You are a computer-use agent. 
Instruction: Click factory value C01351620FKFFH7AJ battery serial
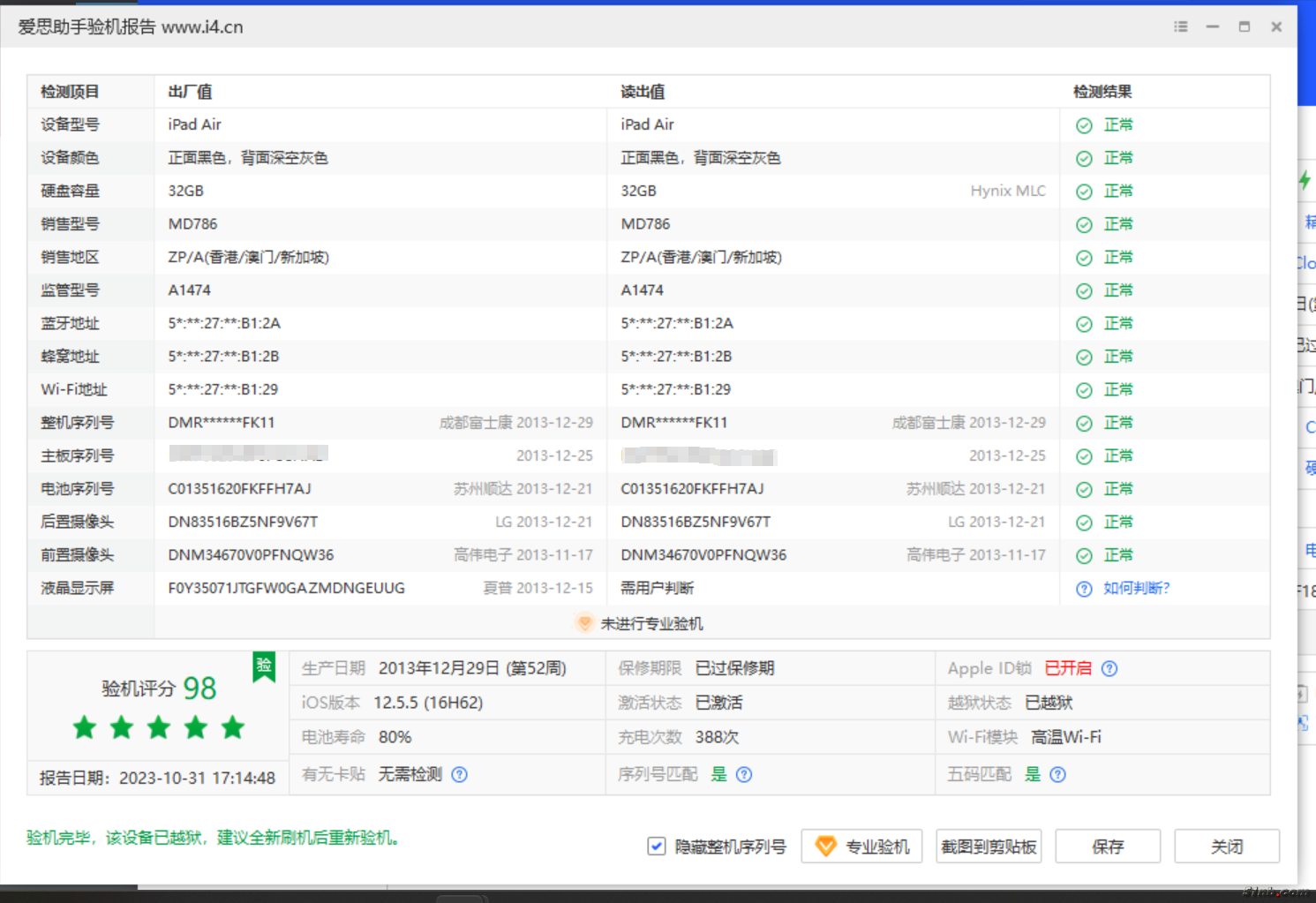pos(239,489)
